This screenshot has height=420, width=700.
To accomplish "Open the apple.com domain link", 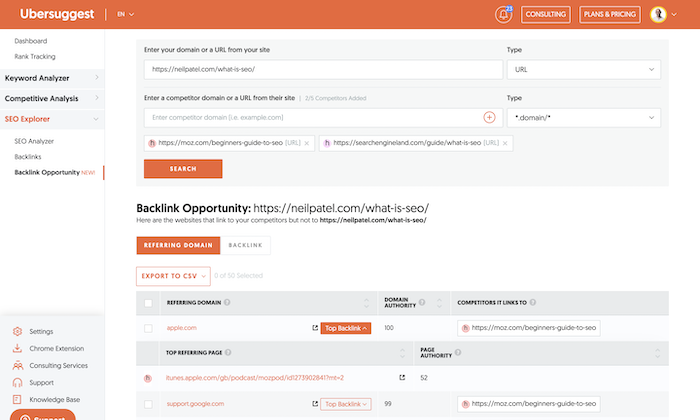I will point(181,328).
